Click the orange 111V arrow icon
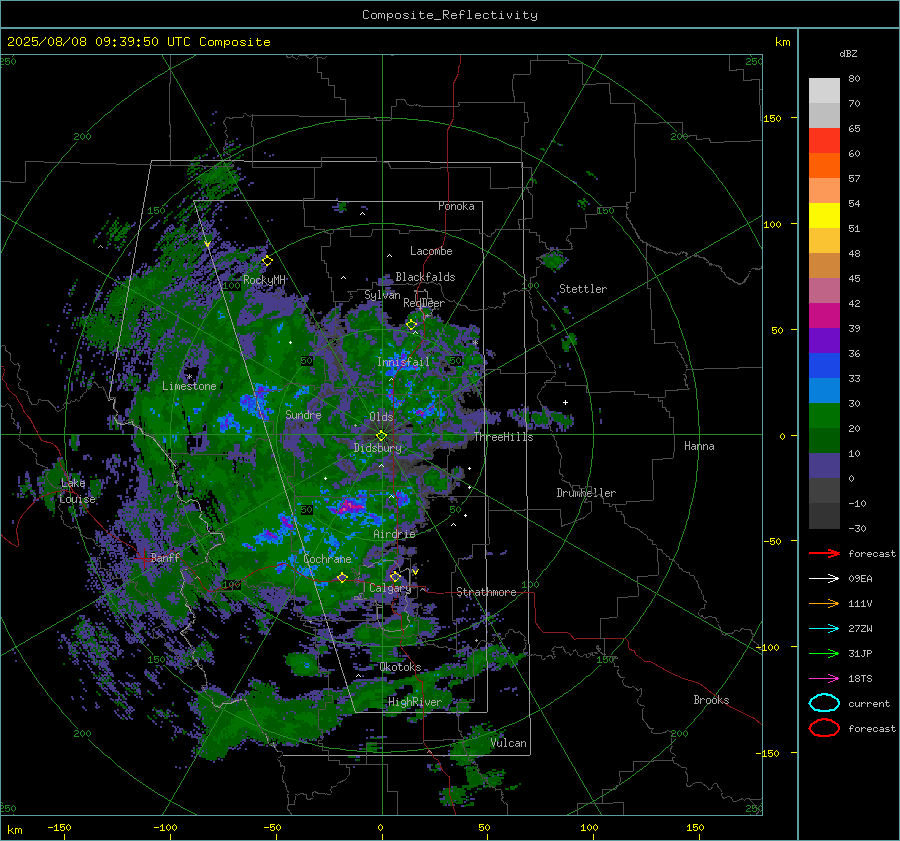 [x=824, y=603]
